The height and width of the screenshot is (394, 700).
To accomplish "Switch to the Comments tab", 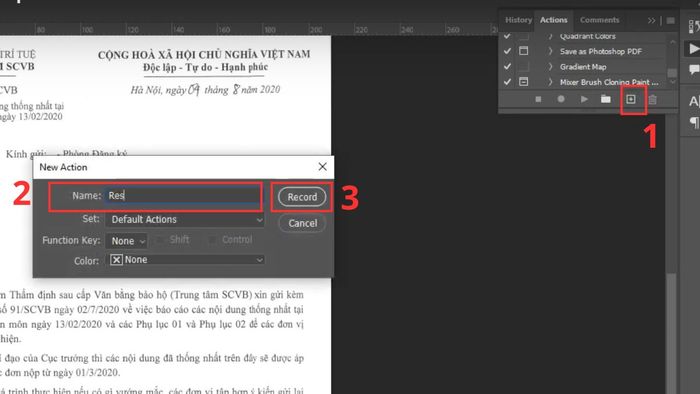I will coord(600,20).
